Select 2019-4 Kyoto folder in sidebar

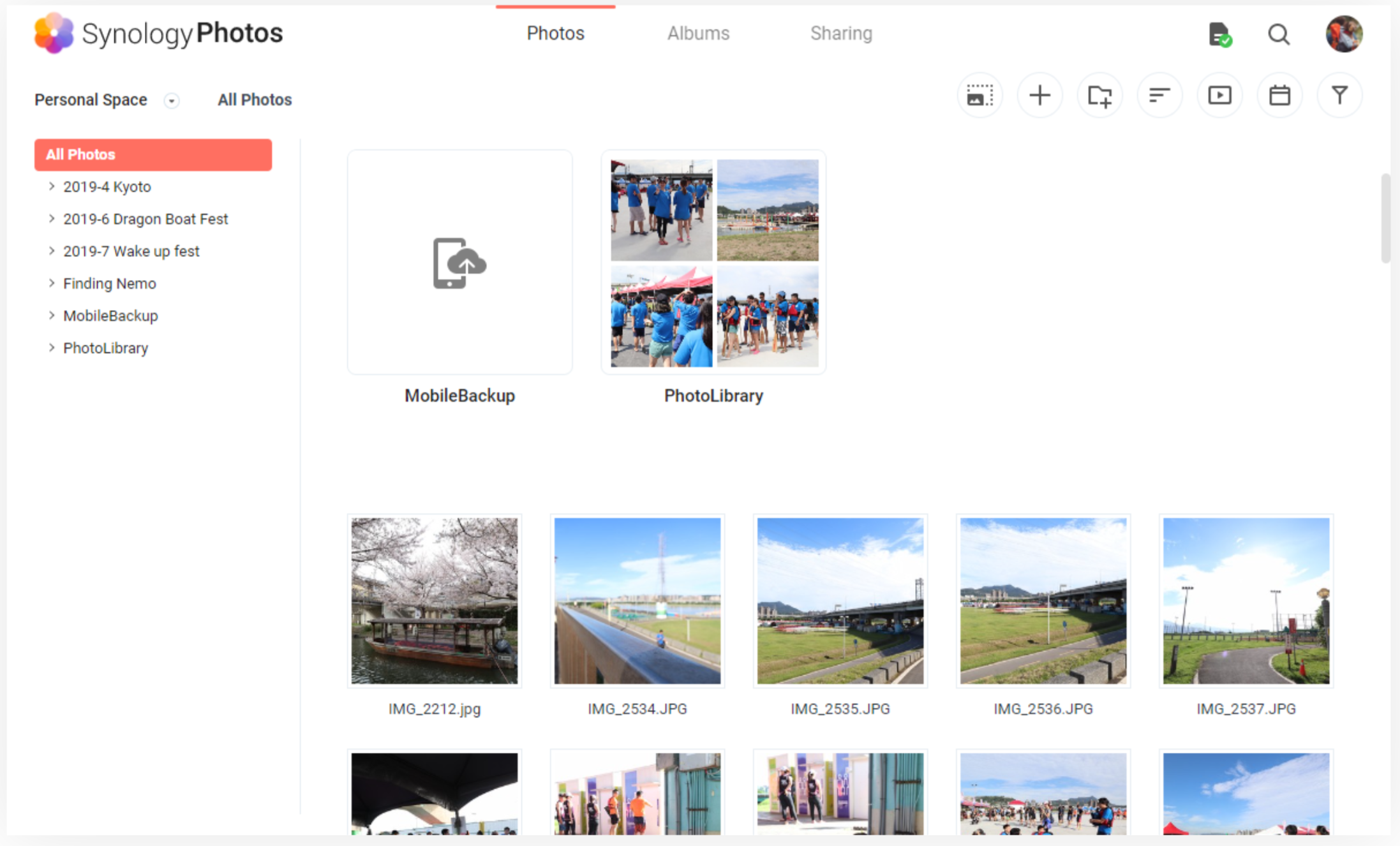tap(107, 187)
